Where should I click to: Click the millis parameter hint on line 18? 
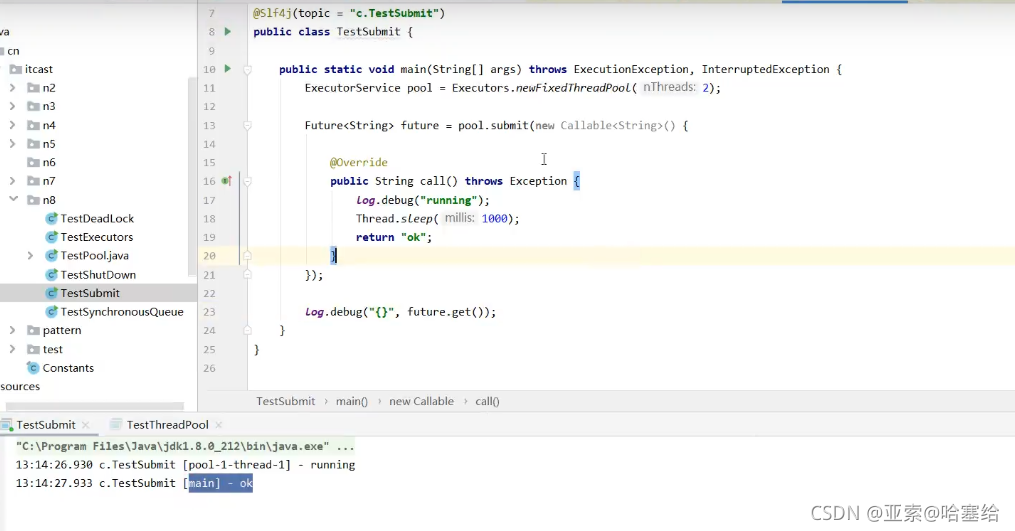click(x=459, y=218)
